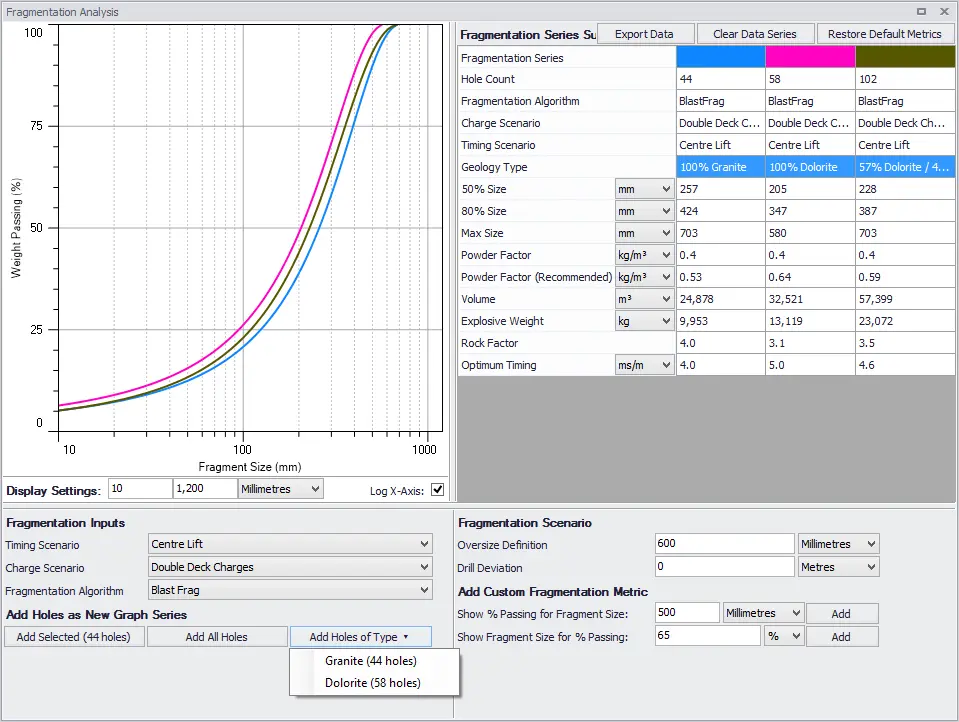Open the Display Settings Millimetres dropdown

point(278,488)
